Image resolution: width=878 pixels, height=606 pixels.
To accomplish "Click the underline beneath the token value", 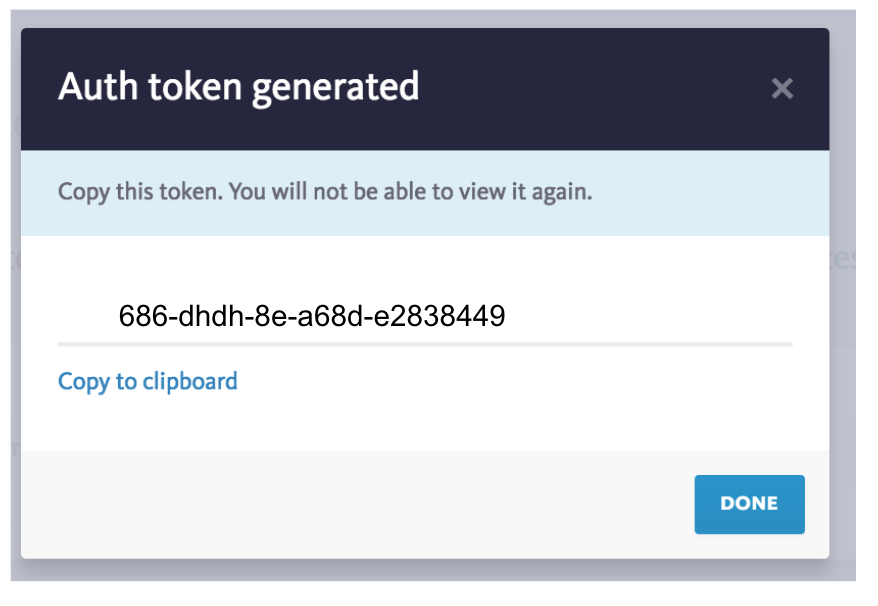I will [x=425, y=344].
